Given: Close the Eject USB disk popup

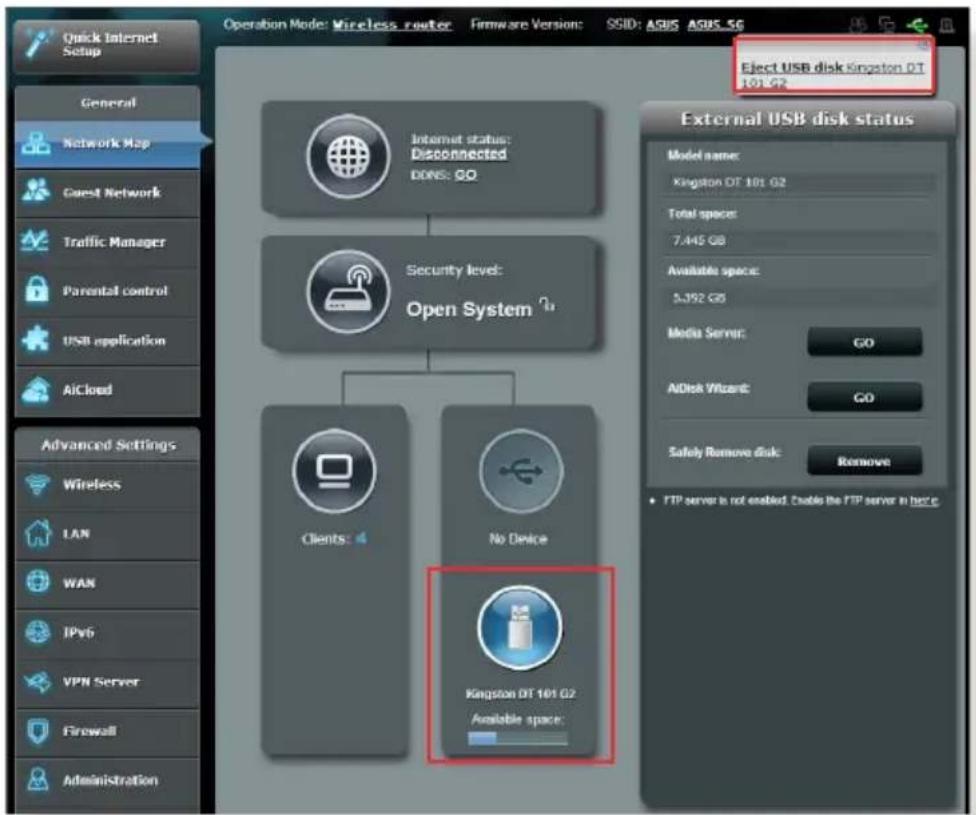Looking at the screenshot, I should pyautogui.click(x=923, y=45).
